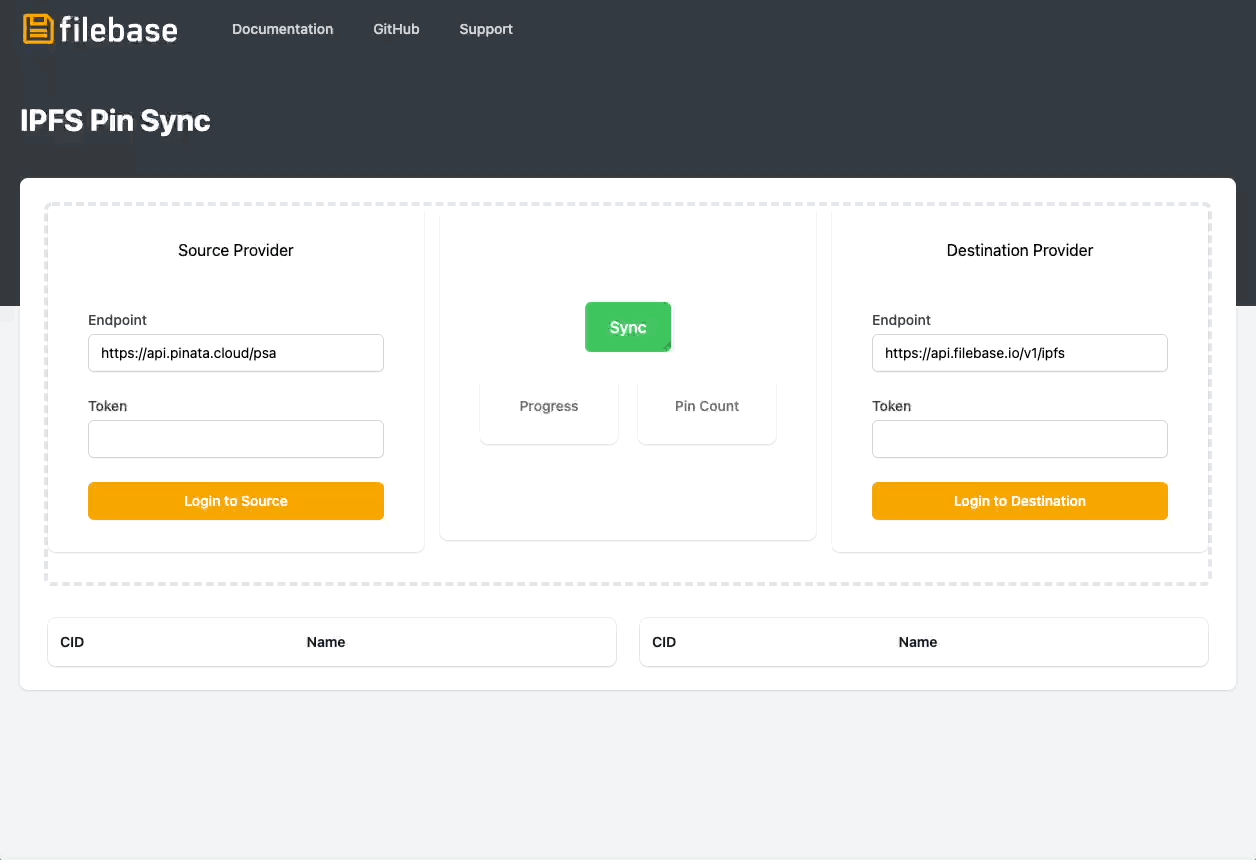Click the right Name column header
Screen dimensions: 1256x860
tap(918, 642)
